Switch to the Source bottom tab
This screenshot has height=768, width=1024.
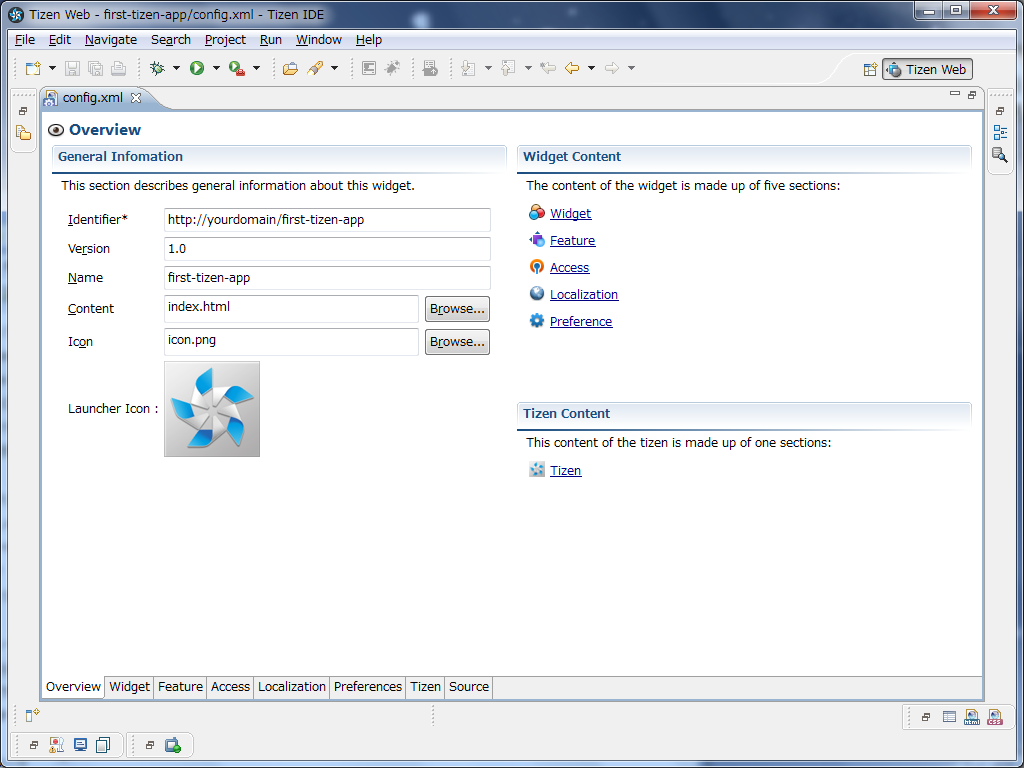469,686
